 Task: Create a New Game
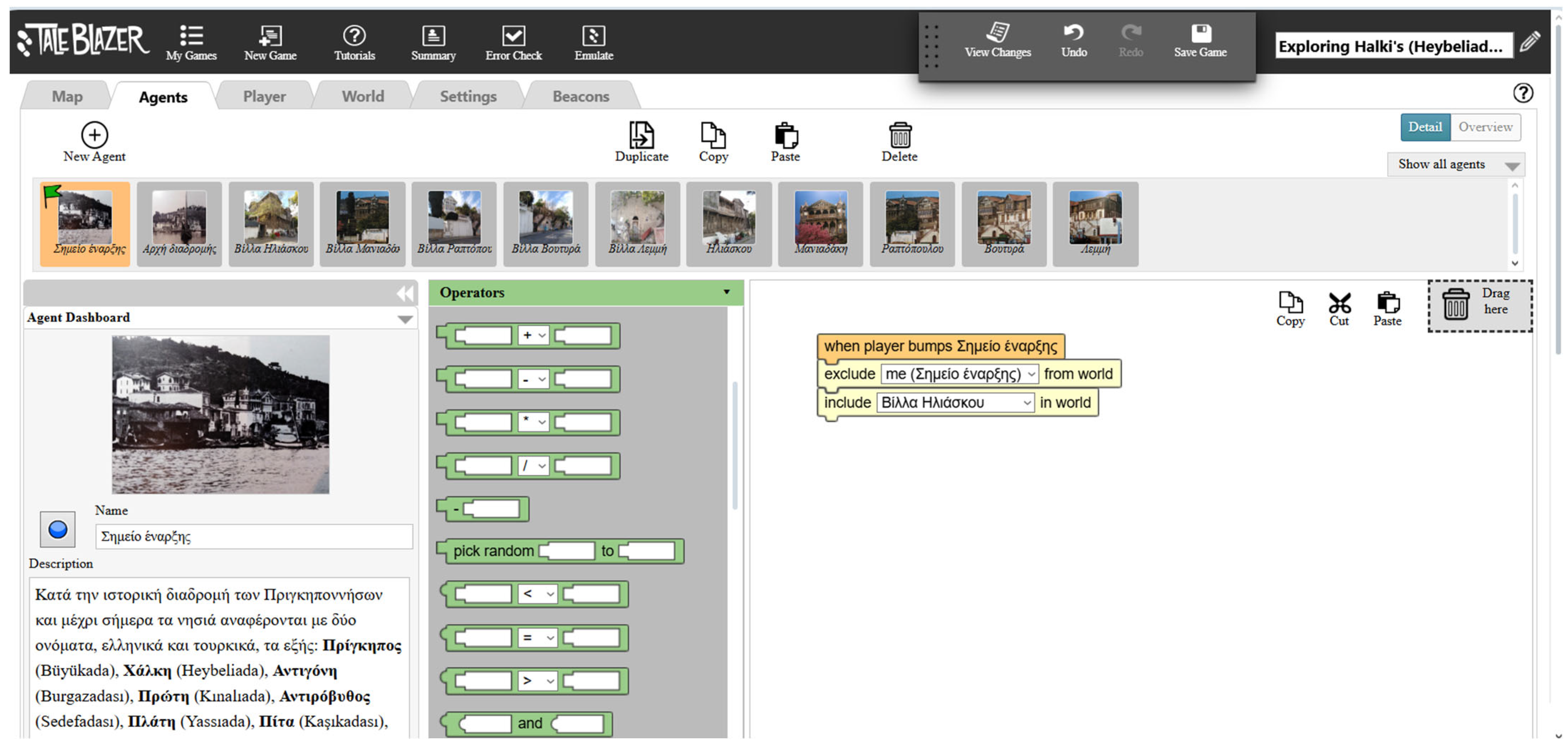270,43
